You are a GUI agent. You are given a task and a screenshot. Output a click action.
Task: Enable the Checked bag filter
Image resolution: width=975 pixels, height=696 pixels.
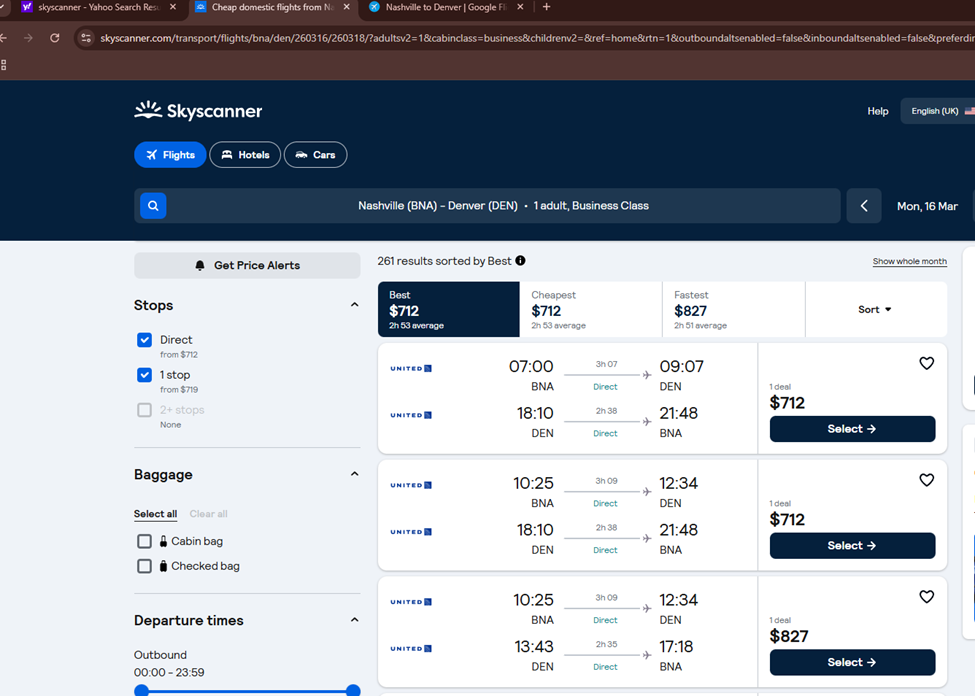coord(144,566)
